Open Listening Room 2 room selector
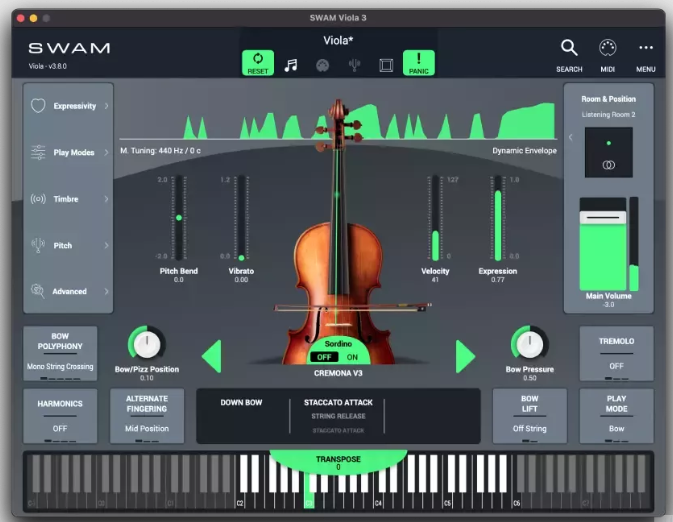 click(608, 115)
